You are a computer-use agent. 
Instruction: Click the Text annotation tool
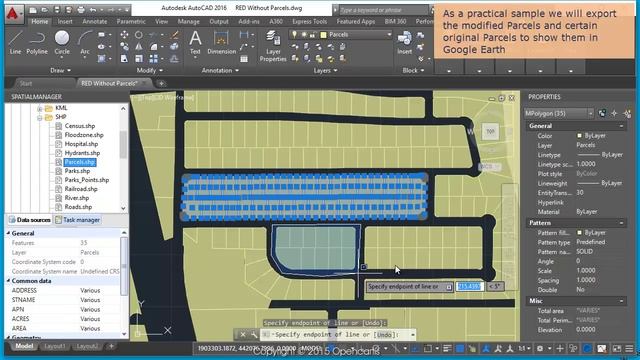pyautogui.click(x=195, y=42)
